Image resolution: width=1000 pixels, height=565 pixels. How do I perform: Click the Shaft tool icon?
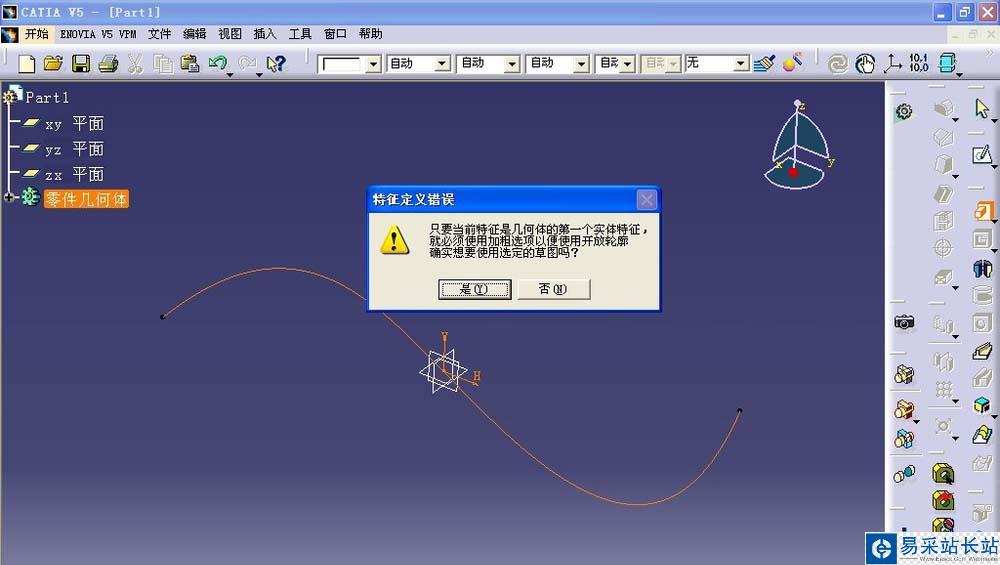[x=982, y=267]
